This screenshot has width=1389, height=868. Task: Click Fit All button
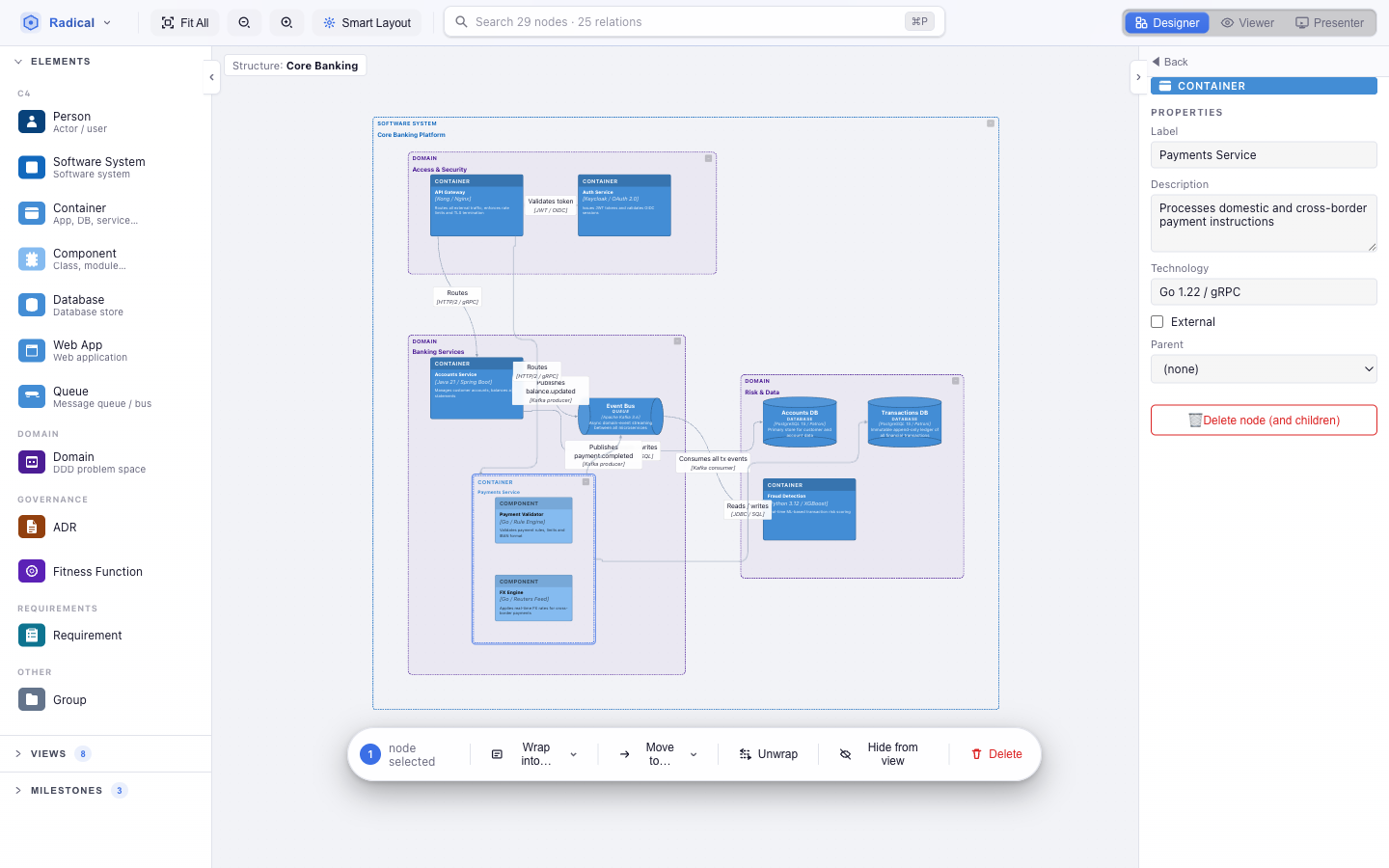[185, 22]
